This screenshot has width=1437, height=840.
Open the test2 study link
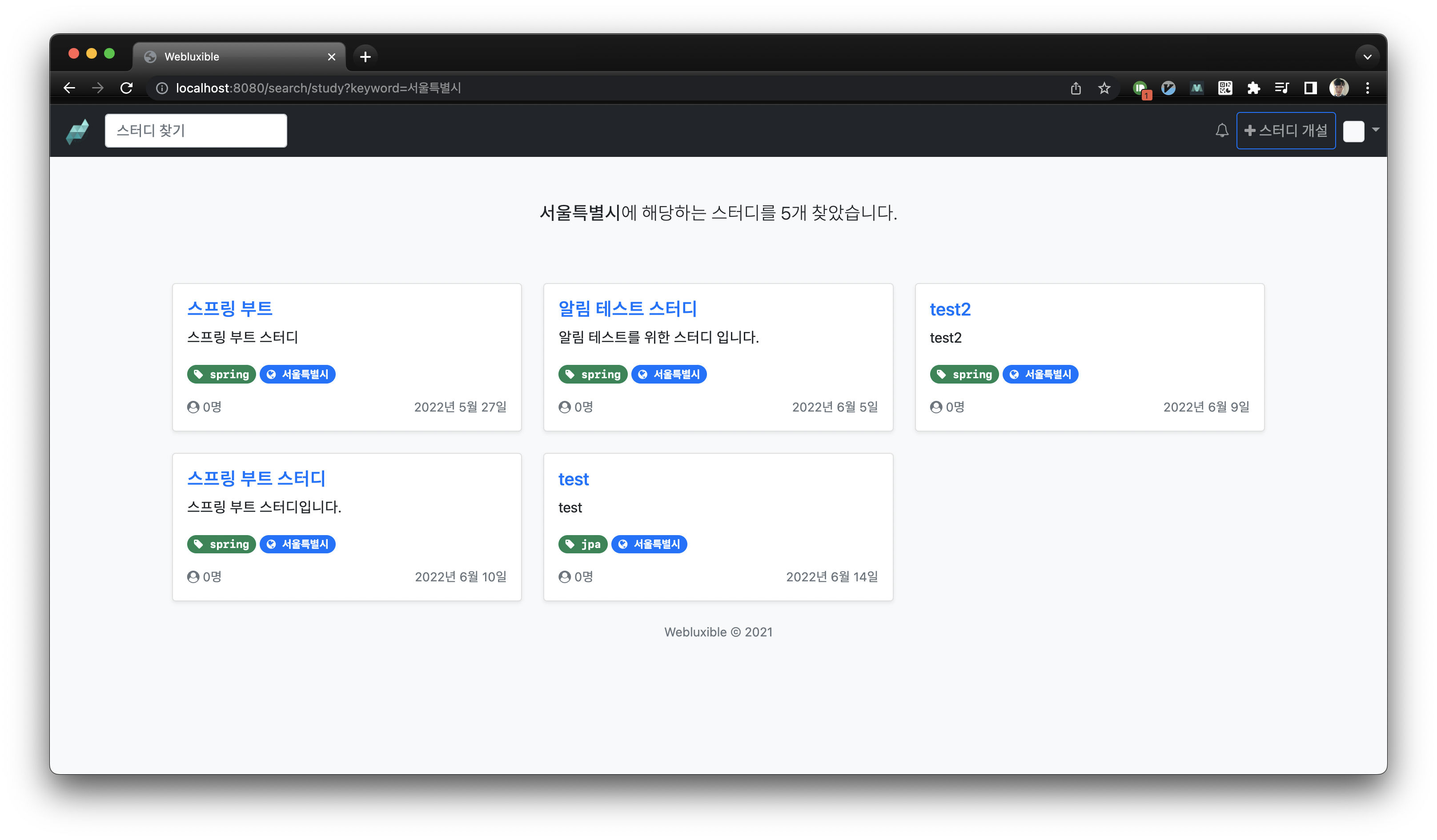pos(949,309)
